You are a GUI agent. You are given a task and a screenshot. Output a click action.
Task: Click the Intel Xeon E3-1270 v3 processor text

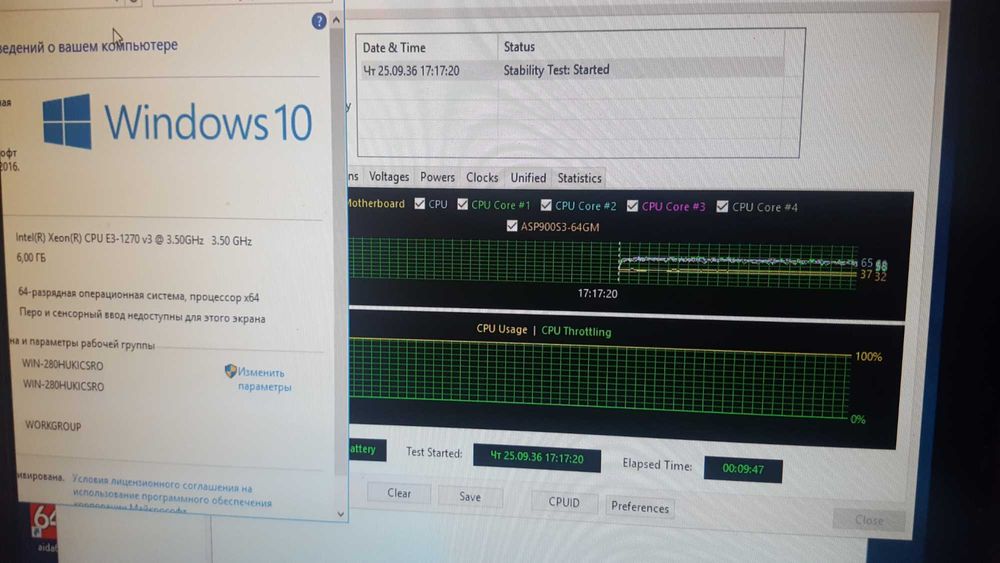(133, 240)
